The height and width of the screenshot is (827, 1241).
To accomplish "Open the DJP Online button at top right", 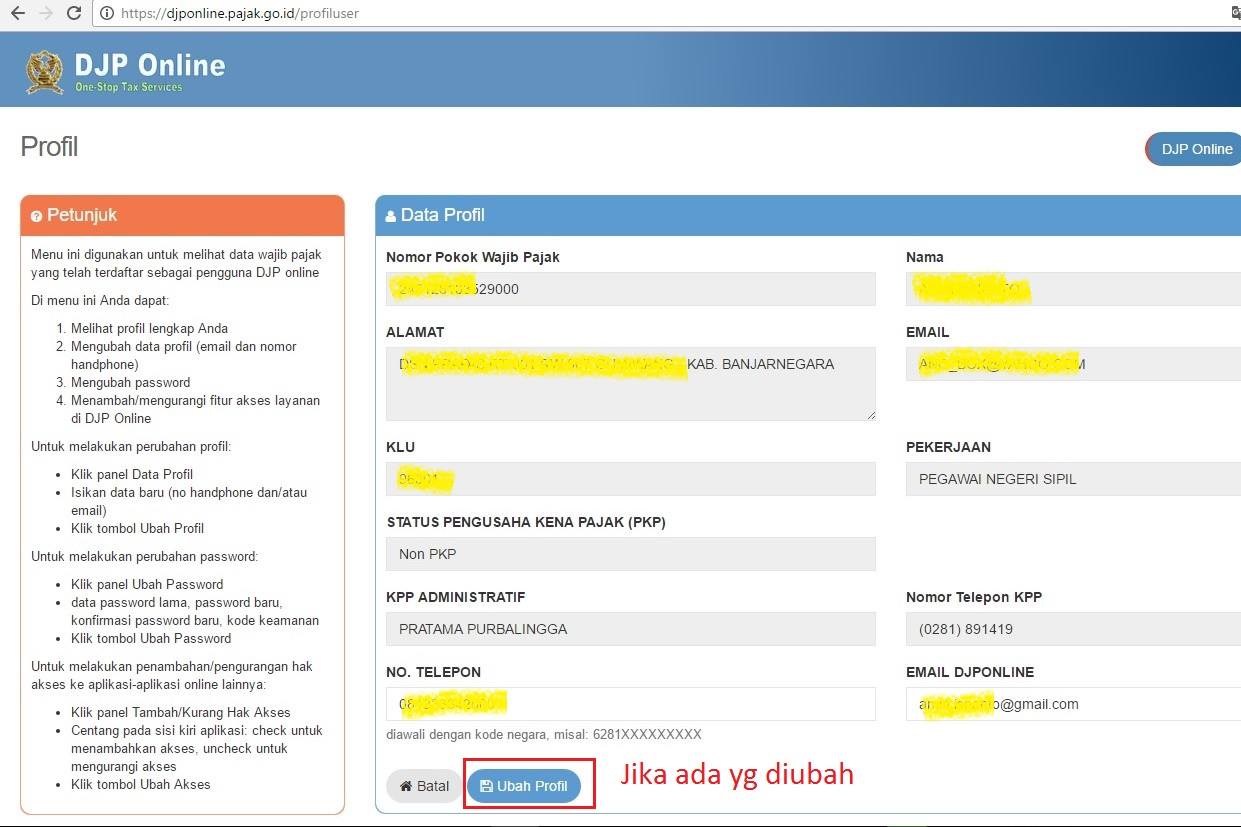I will pyautogui.click(x=1195, y=148).
